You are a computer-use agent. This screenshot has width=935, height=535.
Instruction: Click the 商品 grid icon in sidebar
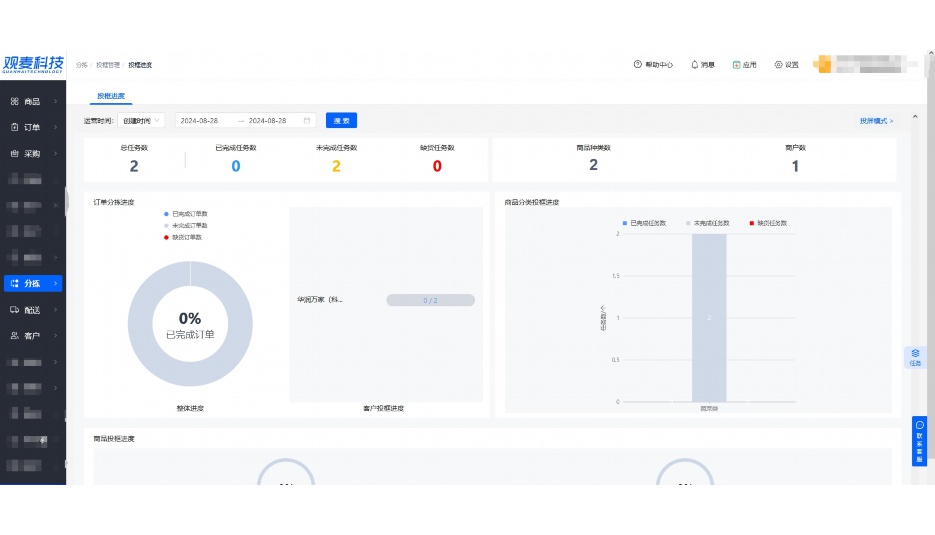(x=14, y=101)
